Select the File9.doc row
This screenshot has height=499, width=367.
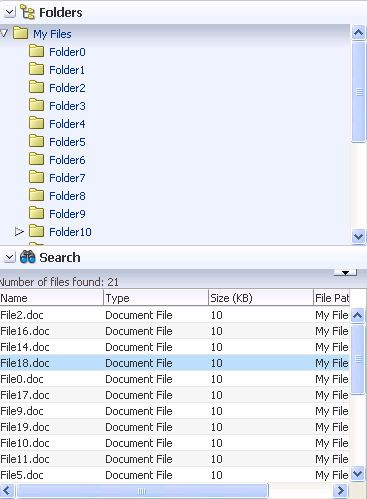coord(175,411)
